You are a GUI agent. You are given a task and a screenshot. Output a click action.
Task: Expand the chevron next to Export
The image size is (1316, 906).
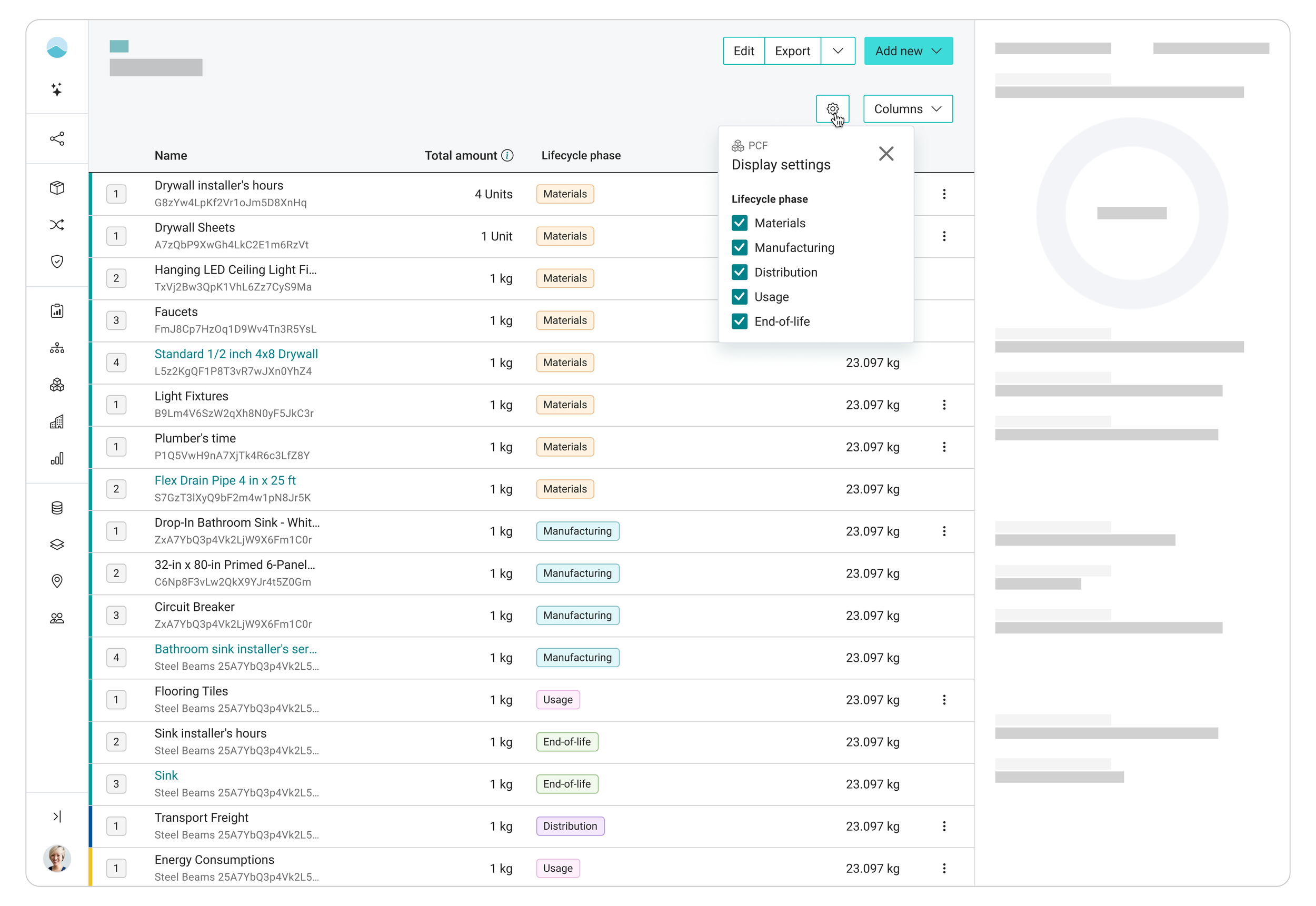pos(838,51)
